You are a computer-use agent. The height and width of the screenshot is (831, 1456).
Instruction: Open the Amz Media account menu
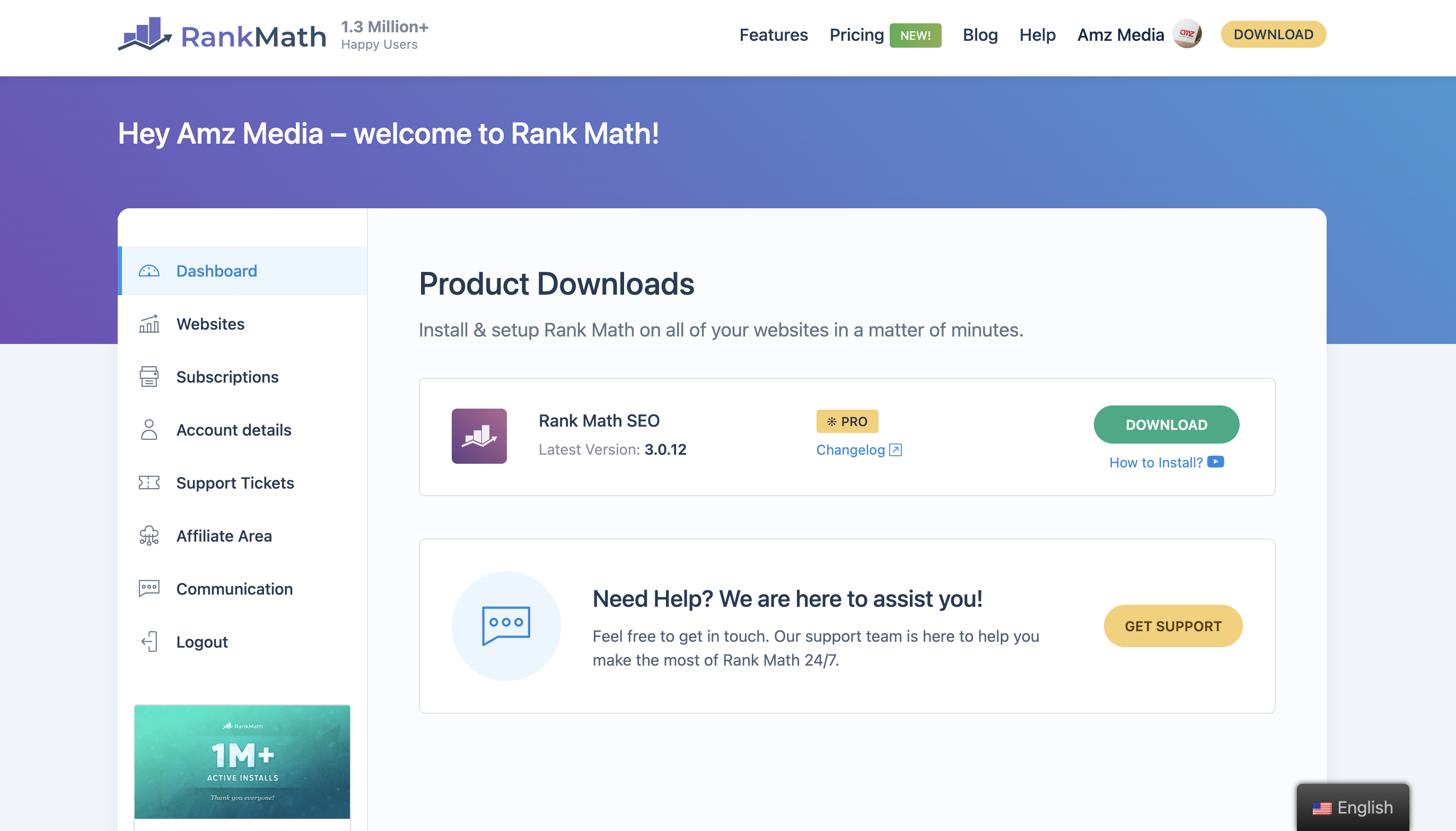point(1120,35)
